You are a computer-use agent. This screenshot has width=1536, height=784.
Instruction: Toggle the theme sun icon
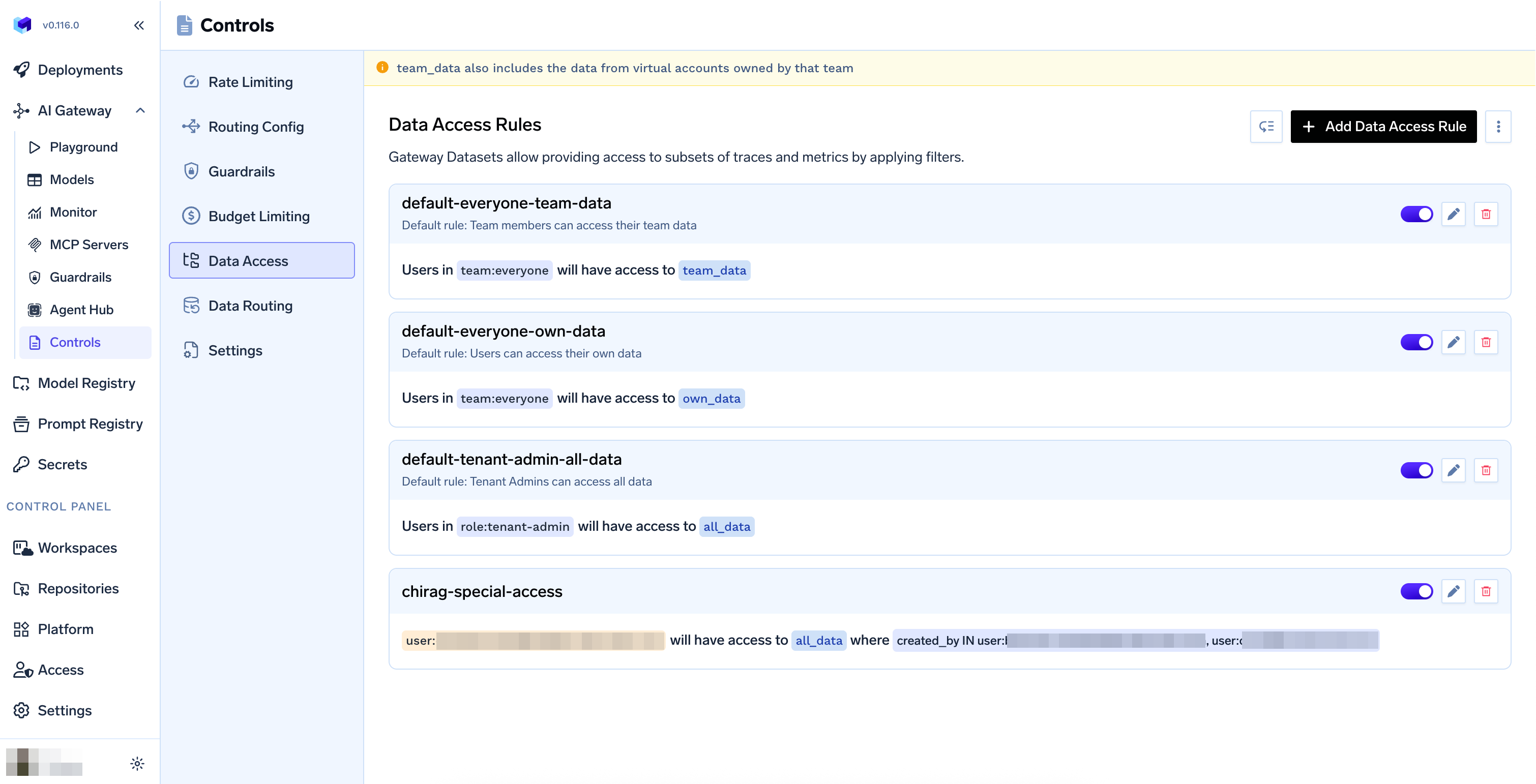137,763
